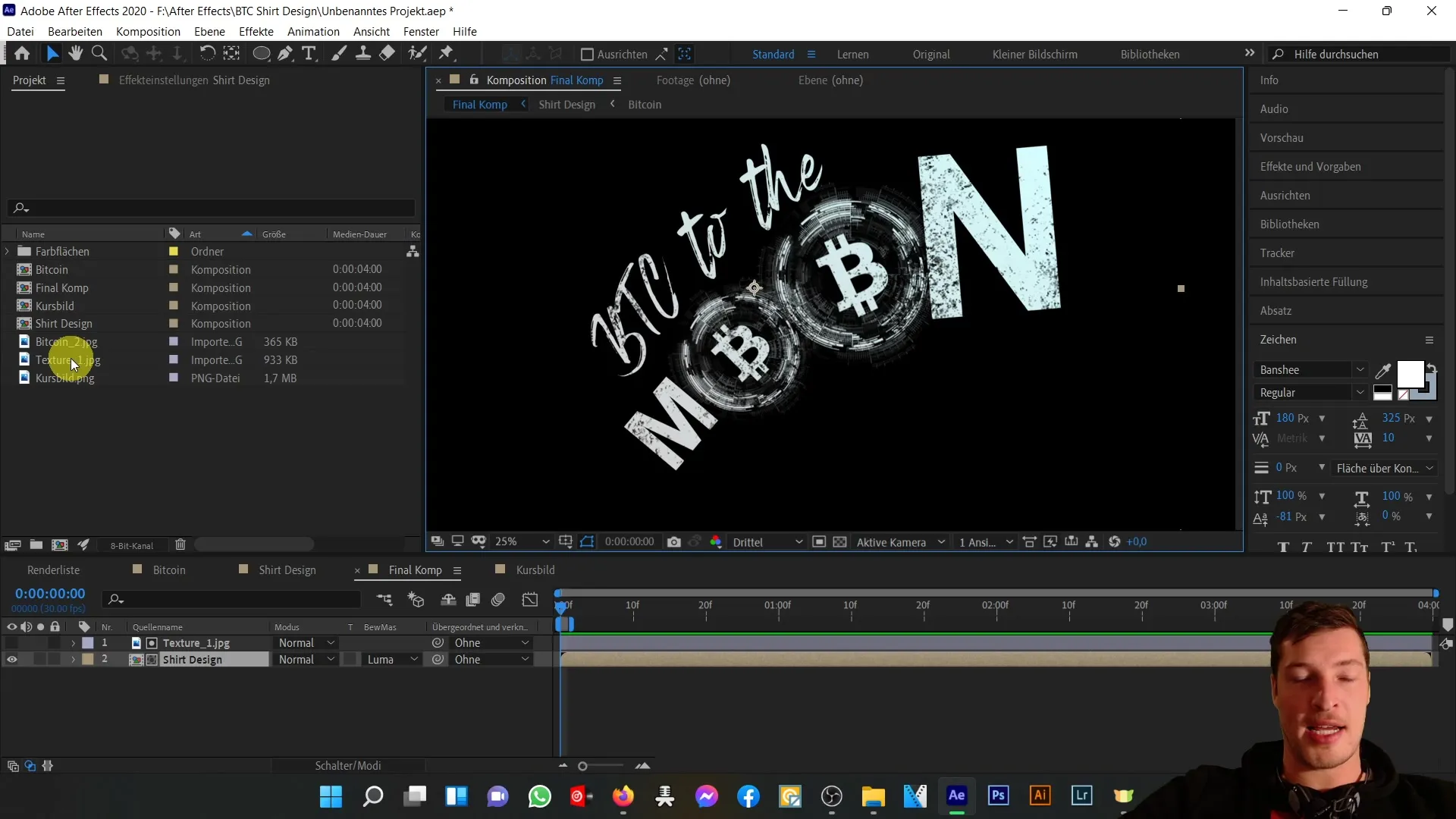Show the Texture_1.jpg layer visibility
This screenshot has height=819, width=1456.
point(11,643)
